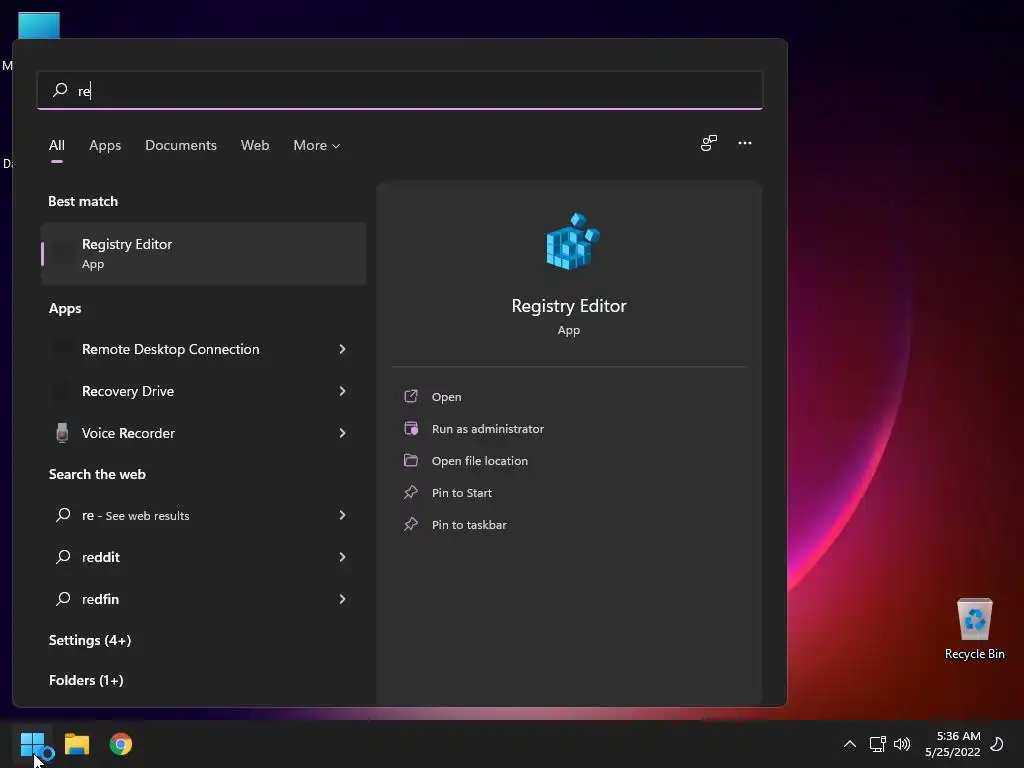Click the large Registry Editor cube icon
Screen dimensions: 1024x768
pyautogui.click(x=572, y=241)
